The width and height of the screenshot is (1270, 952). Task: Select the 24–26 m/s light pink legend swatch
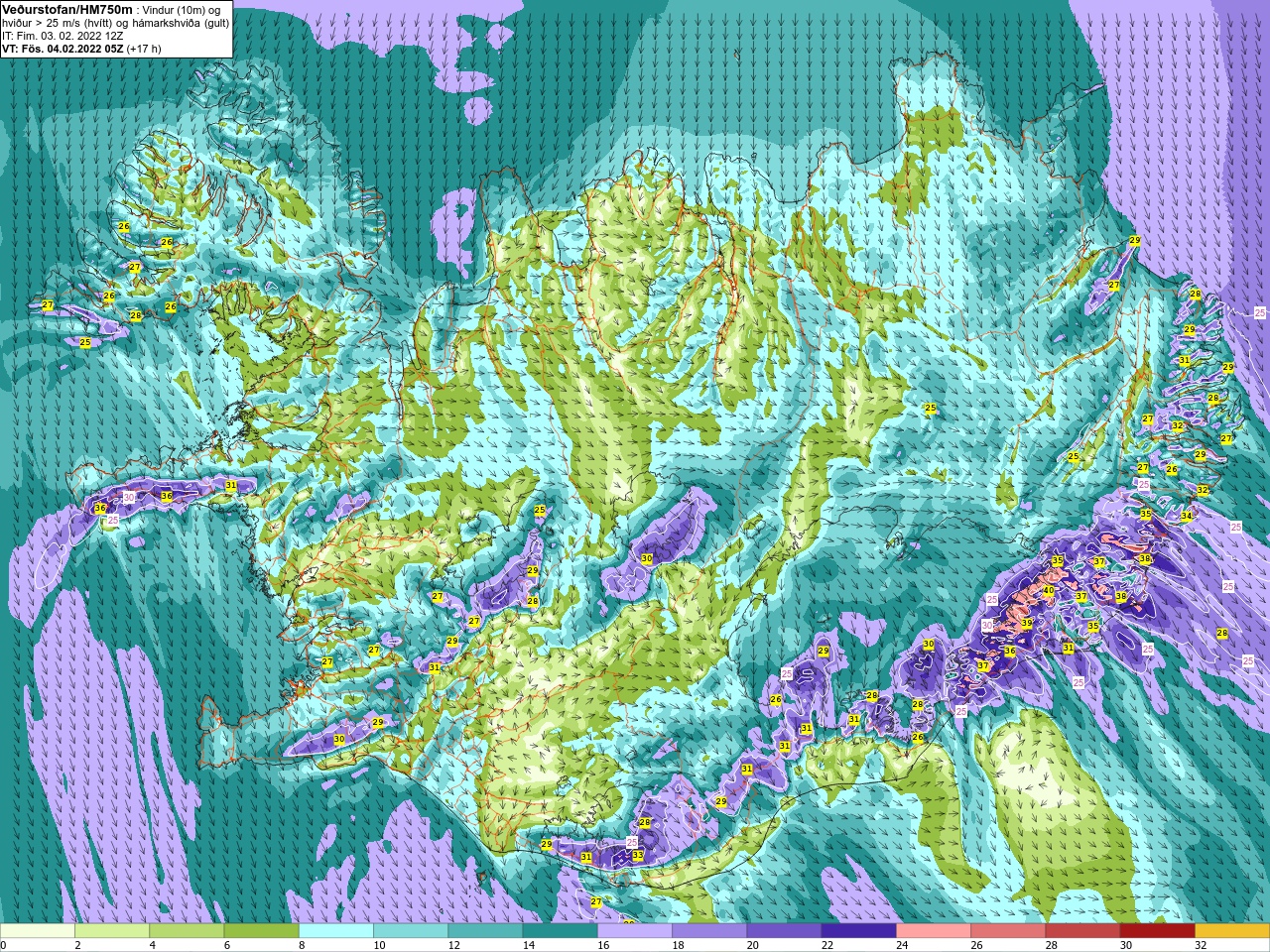pyautogui.click(x=934, y=931)
